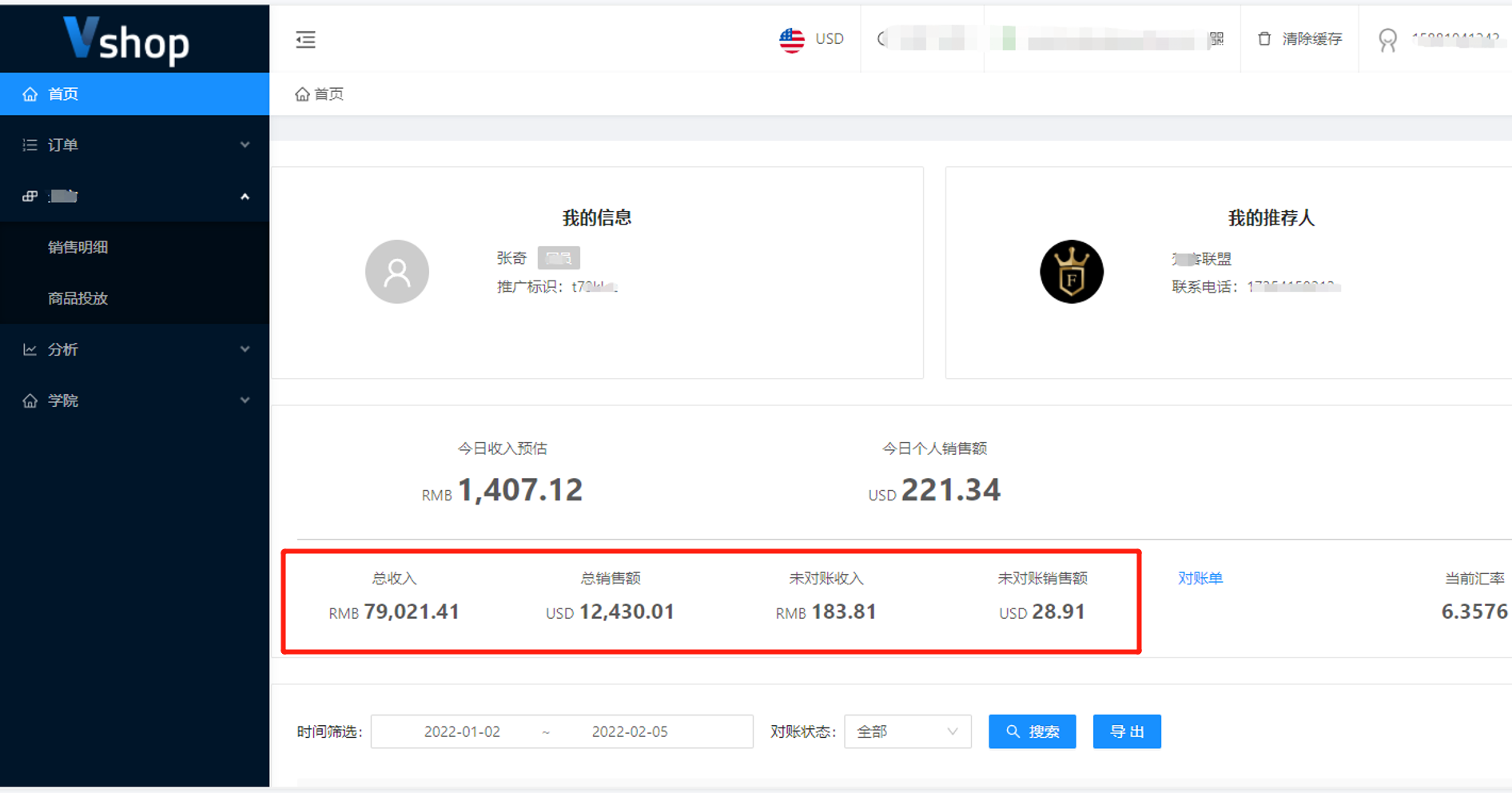
Task: Click the 对账单 link
Action: coord(1200,578)
